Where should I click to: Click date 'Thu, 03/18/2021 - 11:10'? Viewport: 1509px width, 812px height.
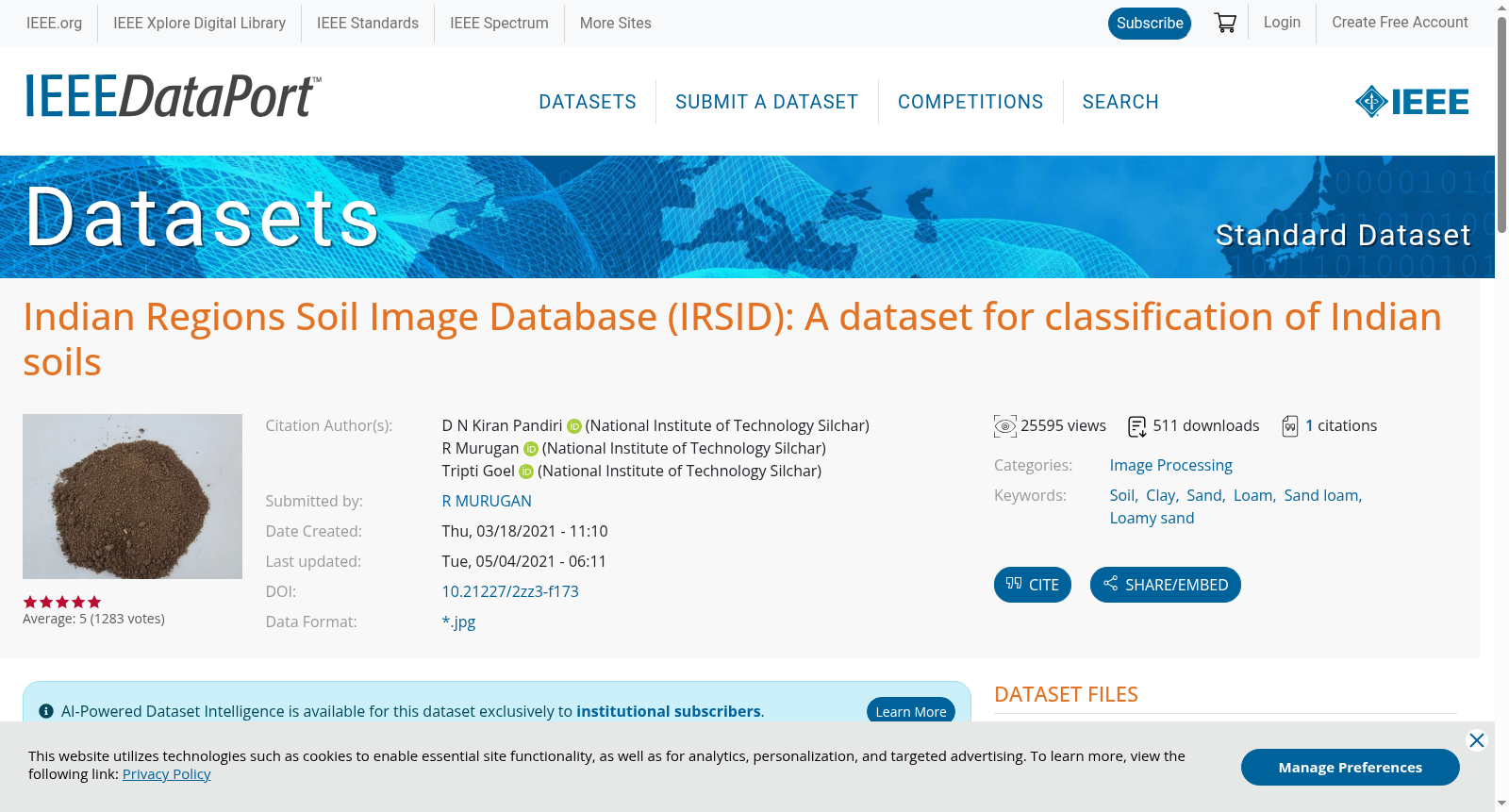coord(525,532)
